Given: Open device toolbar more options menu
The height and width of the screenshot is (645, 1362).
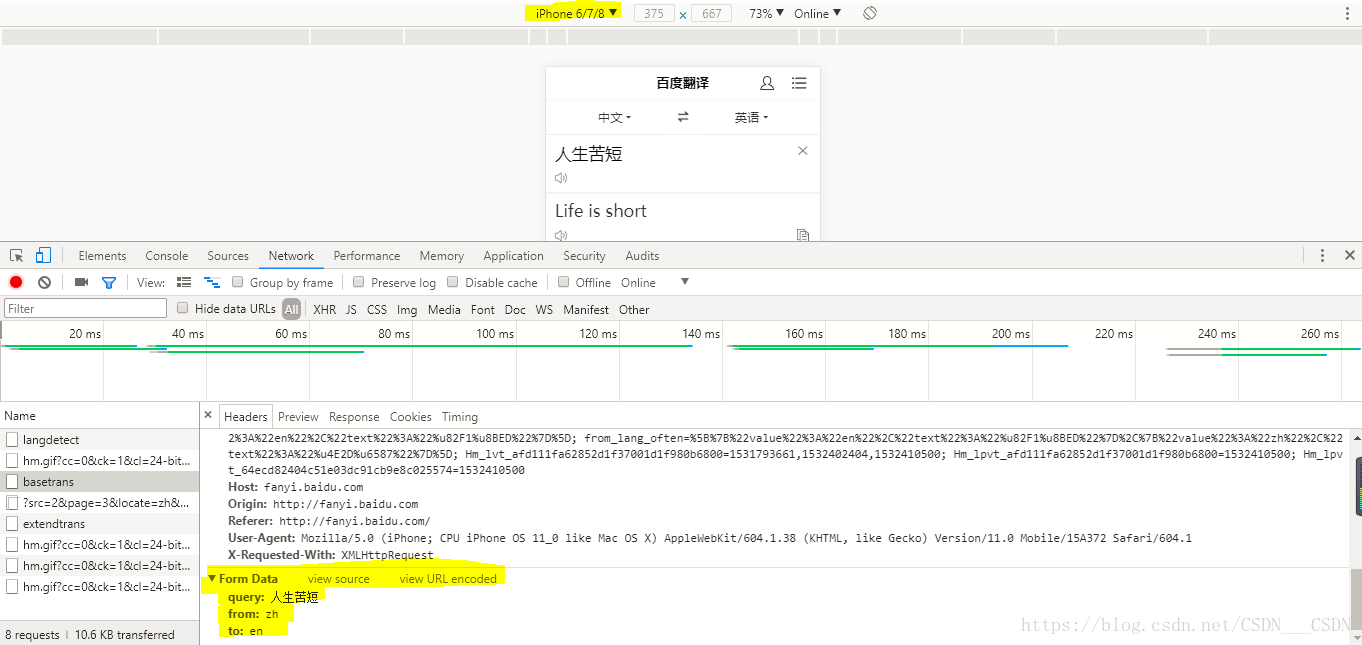Looking at the screenshot, I should [1347, 14].
